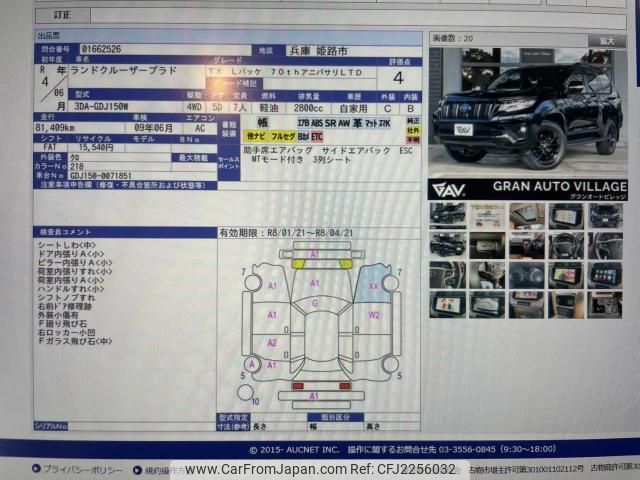The width and height of the screenshot is (640, 480).
Task: Open the main black Land Cruiser Prado photo
Action: pos(528,110)
